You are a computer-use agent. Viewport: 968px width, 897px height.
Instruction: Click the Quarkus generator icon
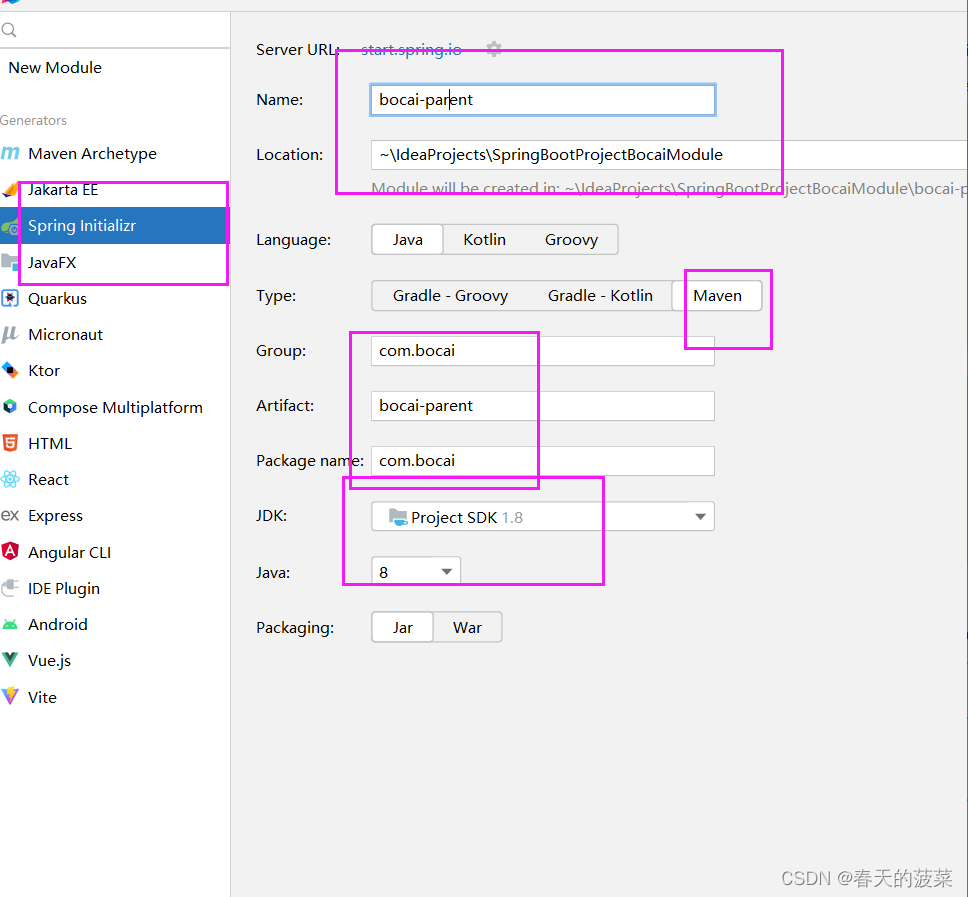(x=10, y=298)
